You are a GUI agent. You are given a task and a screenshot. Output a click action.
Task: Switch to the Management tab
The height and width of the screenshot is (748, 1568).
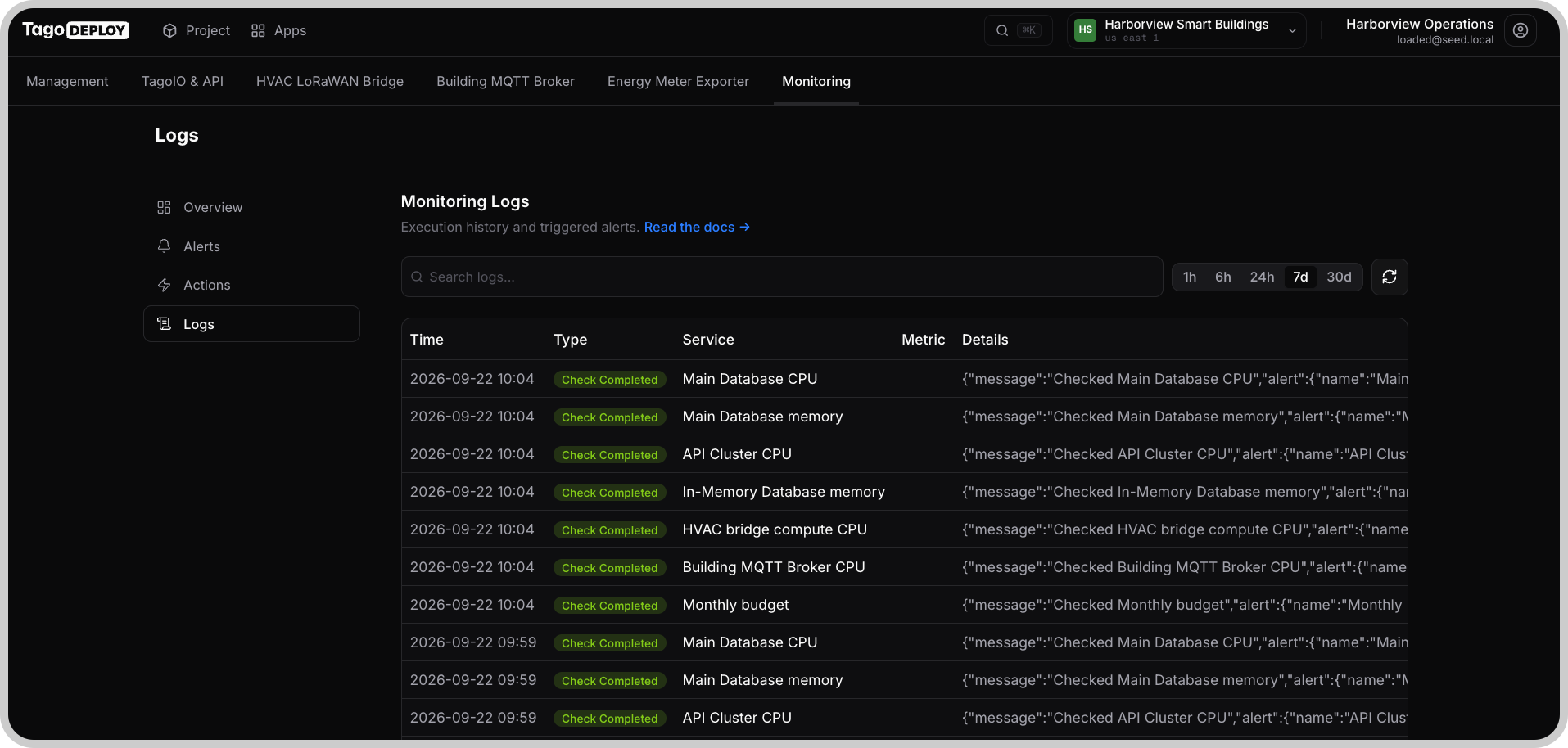click(67, 81)
